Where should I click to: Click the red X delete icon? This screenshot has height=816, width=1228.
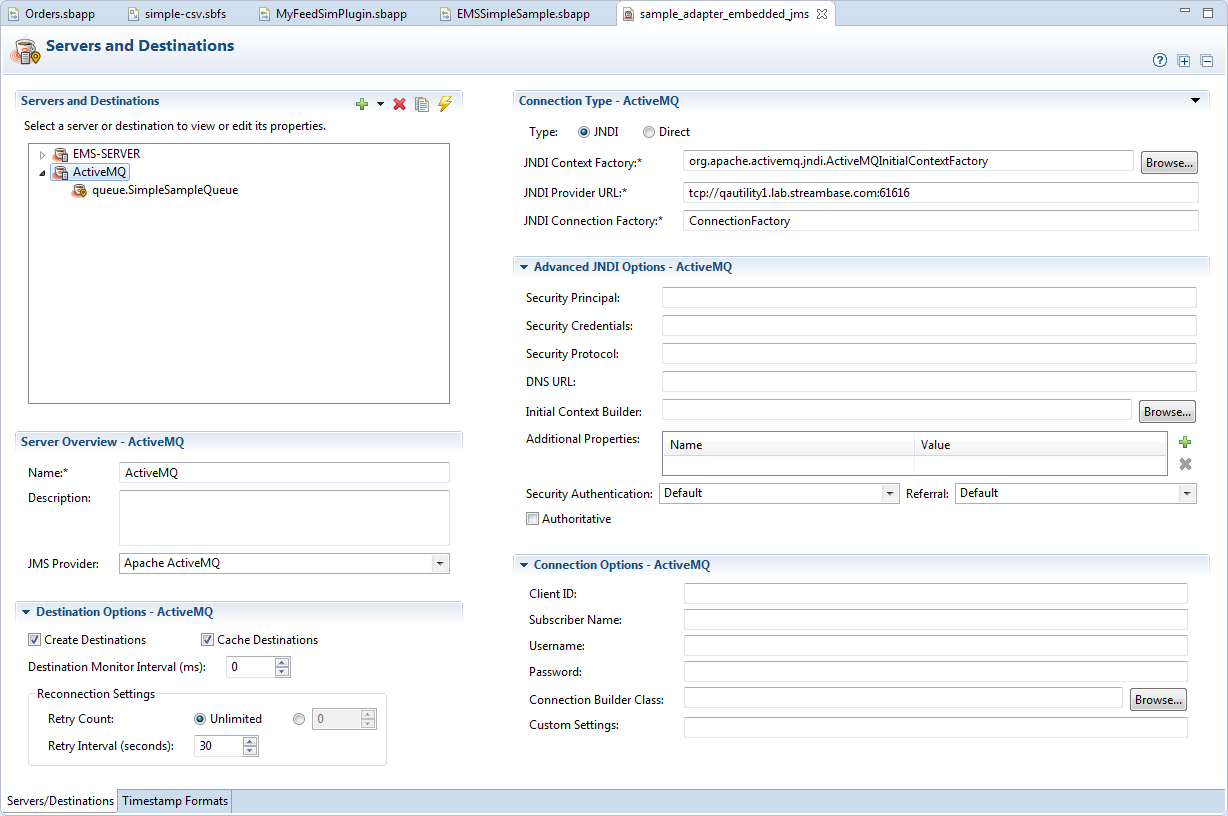[x=400, y=104]
